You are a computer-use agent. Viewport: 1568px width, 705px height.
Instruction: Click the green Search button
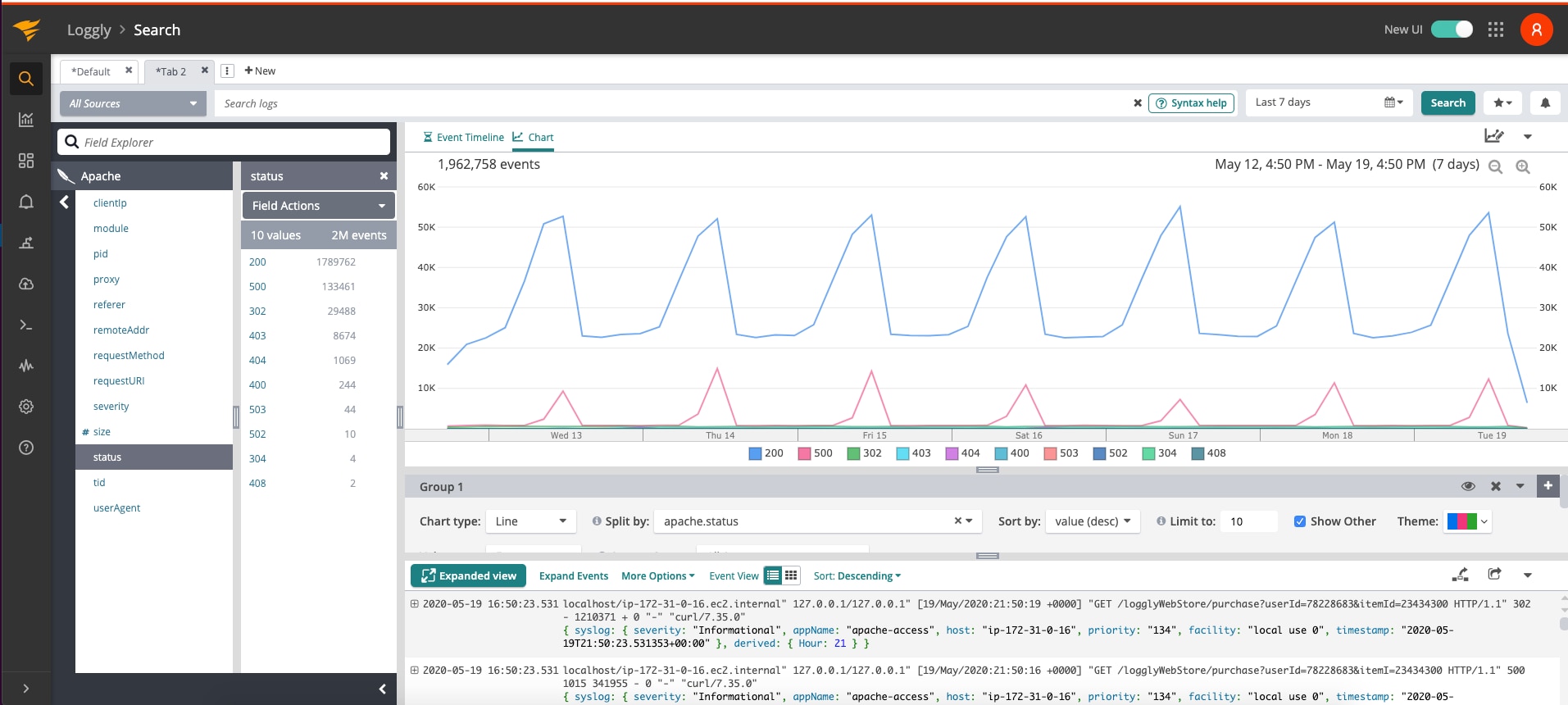point(1448,103)
